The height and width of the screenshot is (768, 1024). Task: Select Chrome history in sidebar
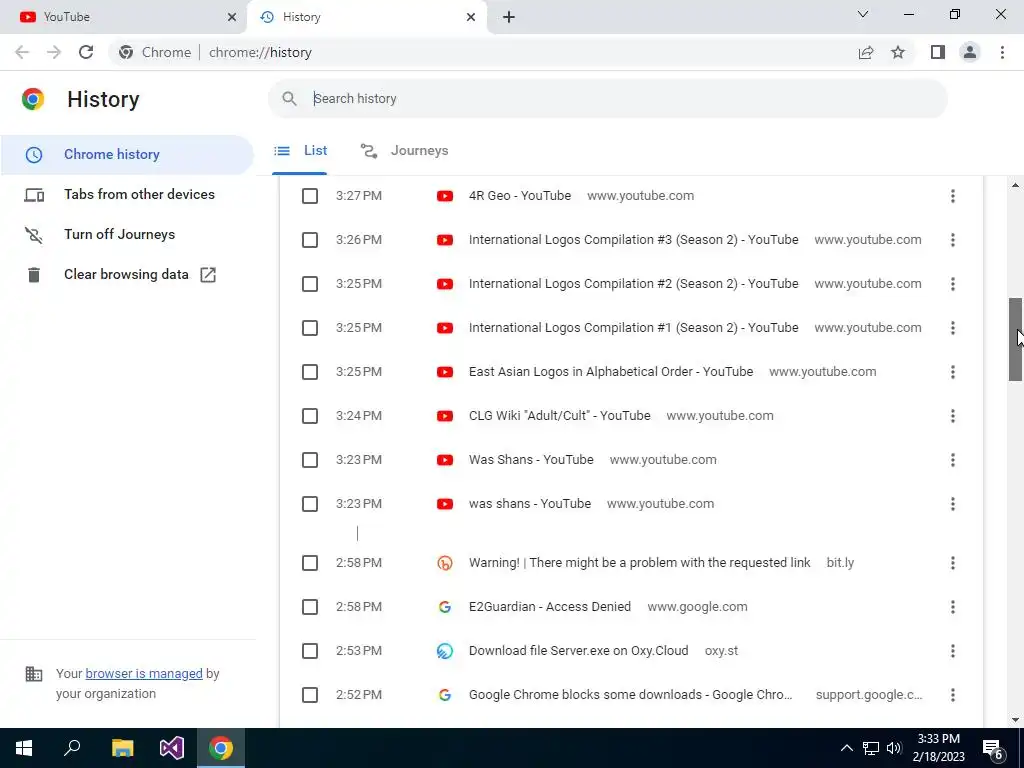pos(127,155)
